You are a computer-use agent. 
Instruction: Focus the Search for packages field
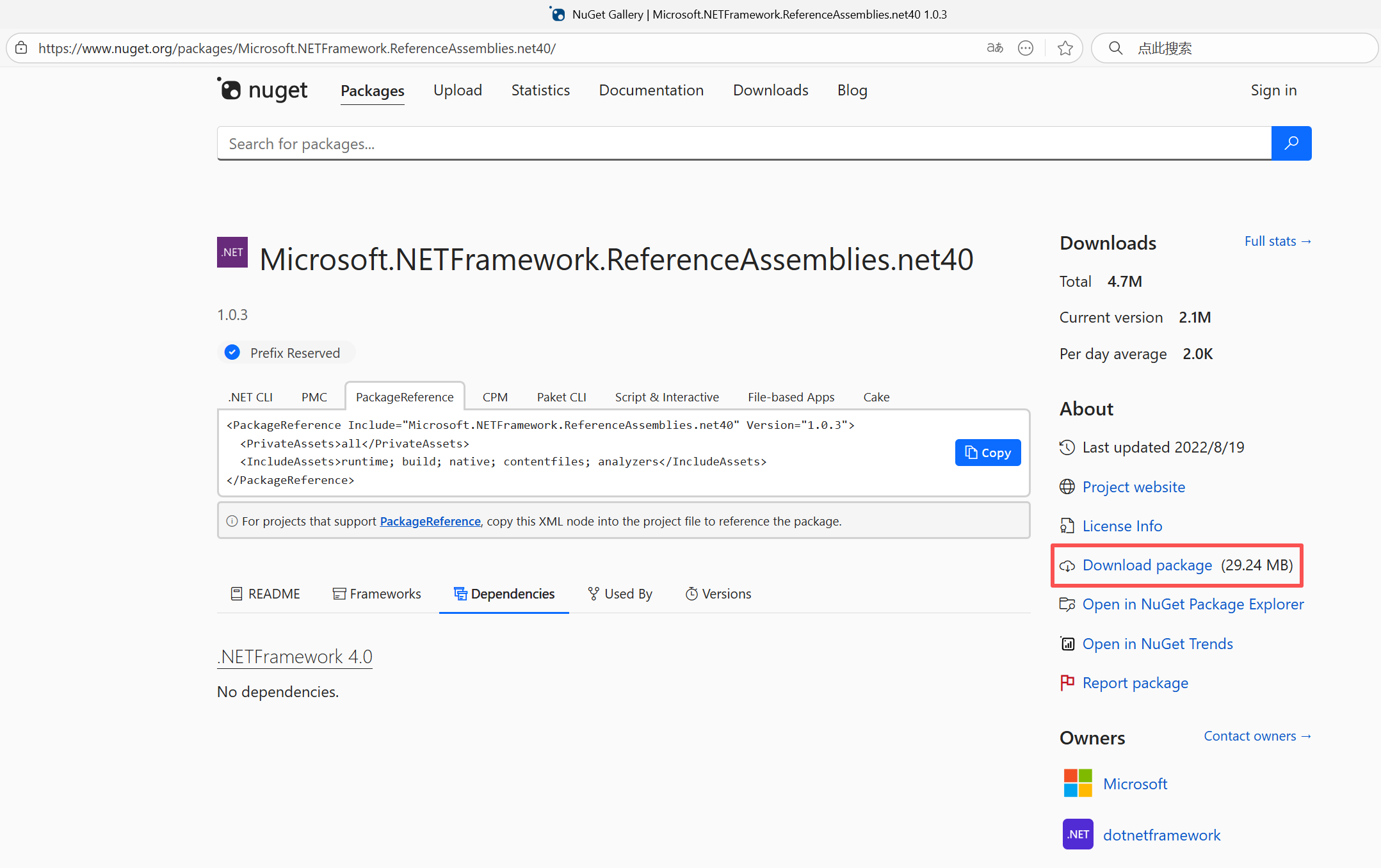(743, 143)
